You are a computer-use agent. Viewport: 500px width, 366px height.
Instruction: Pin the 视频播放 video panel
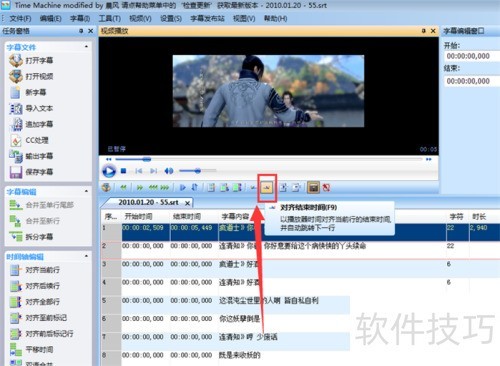[x=424, y=31]
